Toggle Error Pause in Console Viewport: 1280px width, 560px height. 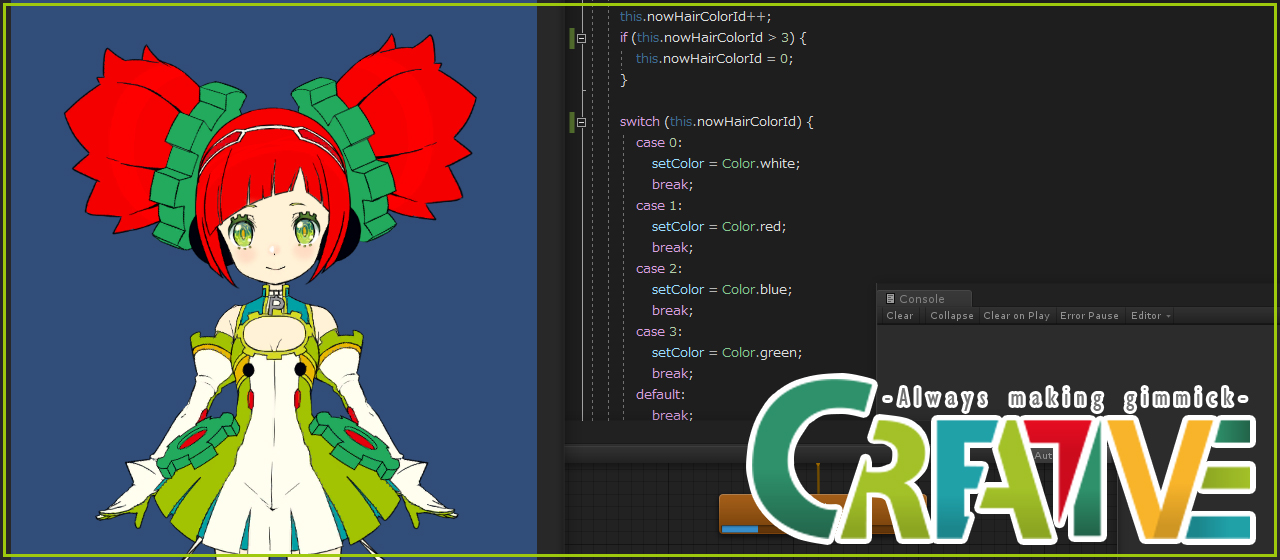pos(1089,316)
